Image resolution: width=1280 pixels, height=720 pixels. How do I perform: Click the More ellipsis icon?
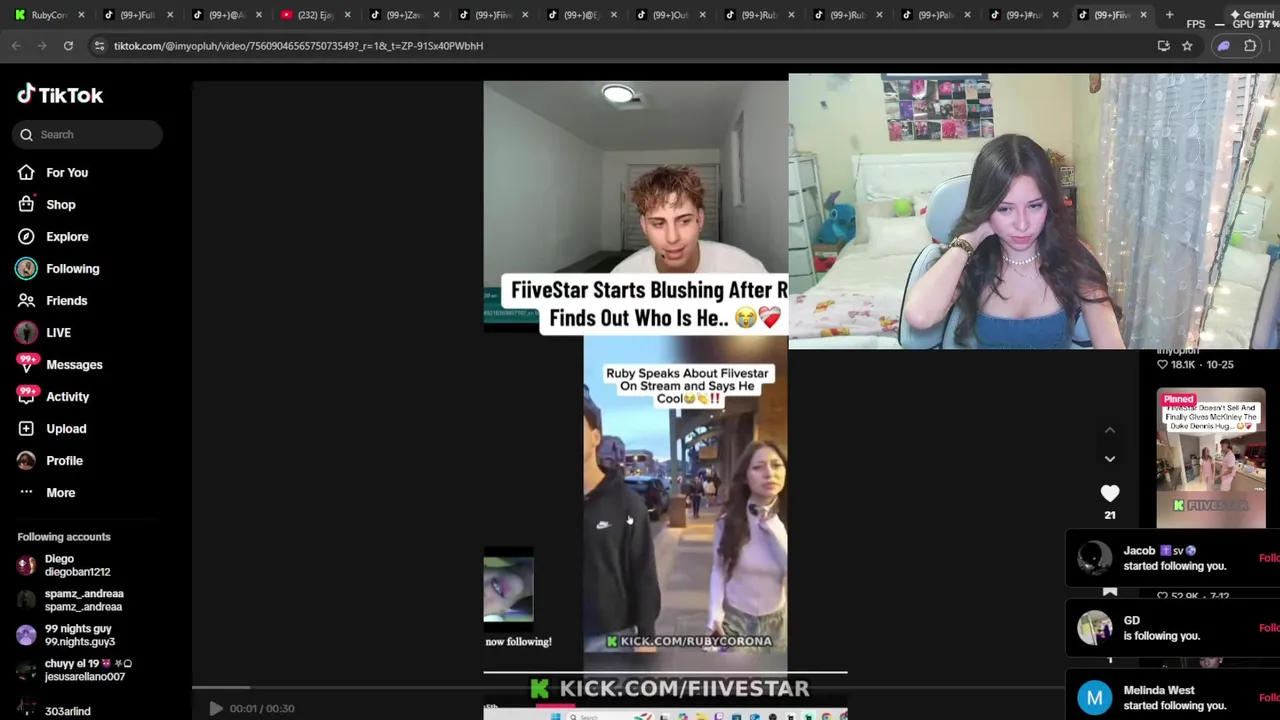click(x=26, y=492)
